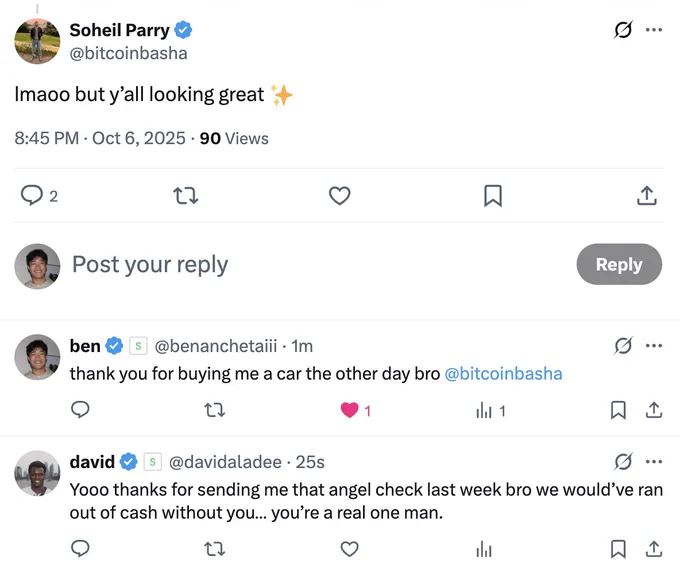Viewport: 680px width, 572px height.
Task: Share Soheil Parry's main post
Action: 646,196
